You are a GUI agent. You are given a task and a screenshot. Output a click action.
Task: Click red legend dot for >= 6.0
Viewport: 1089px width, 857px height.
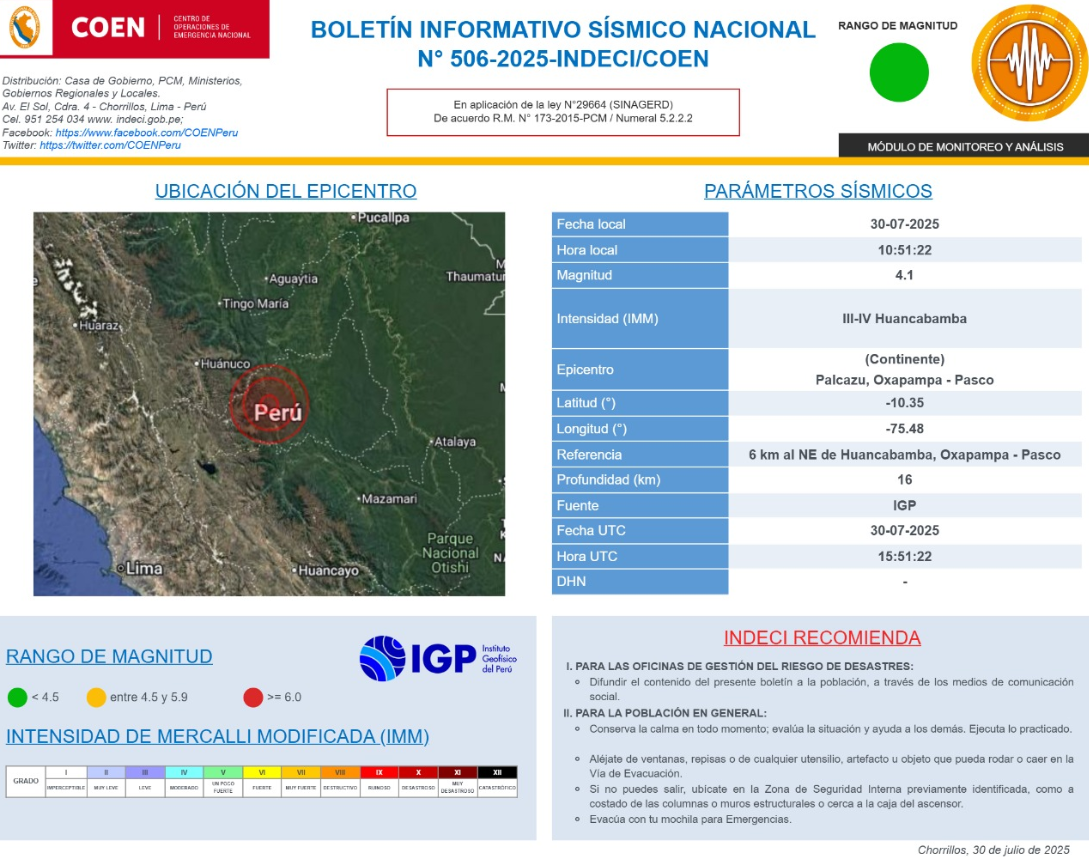pyautogui.click(x=253, y=697)
